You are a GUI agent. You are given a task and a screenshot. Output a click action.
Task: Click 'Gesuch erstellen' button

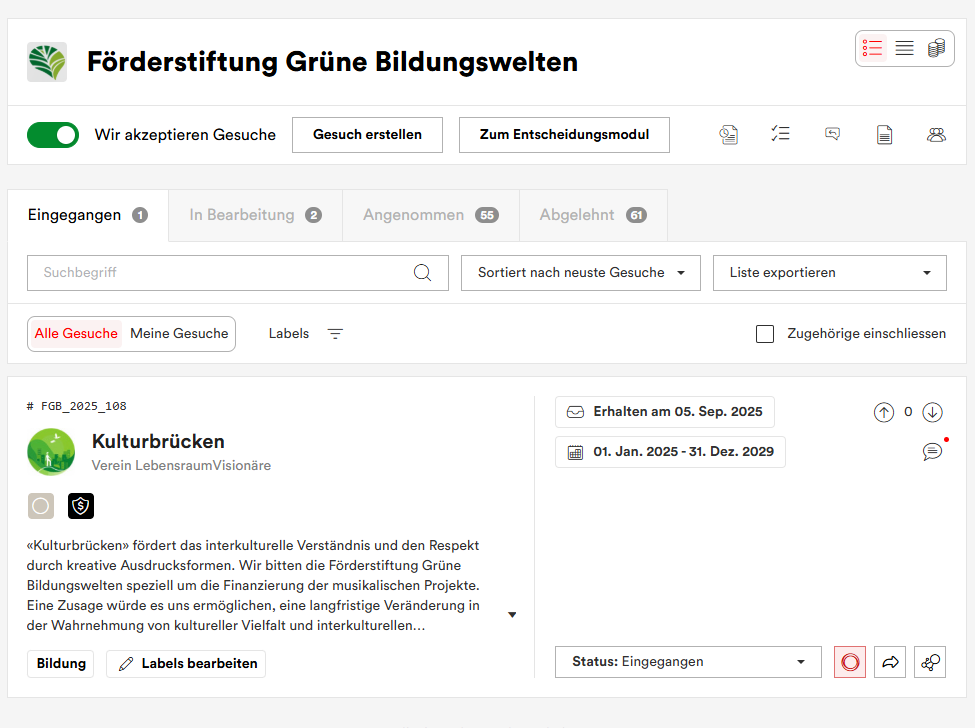click(367, 135)
